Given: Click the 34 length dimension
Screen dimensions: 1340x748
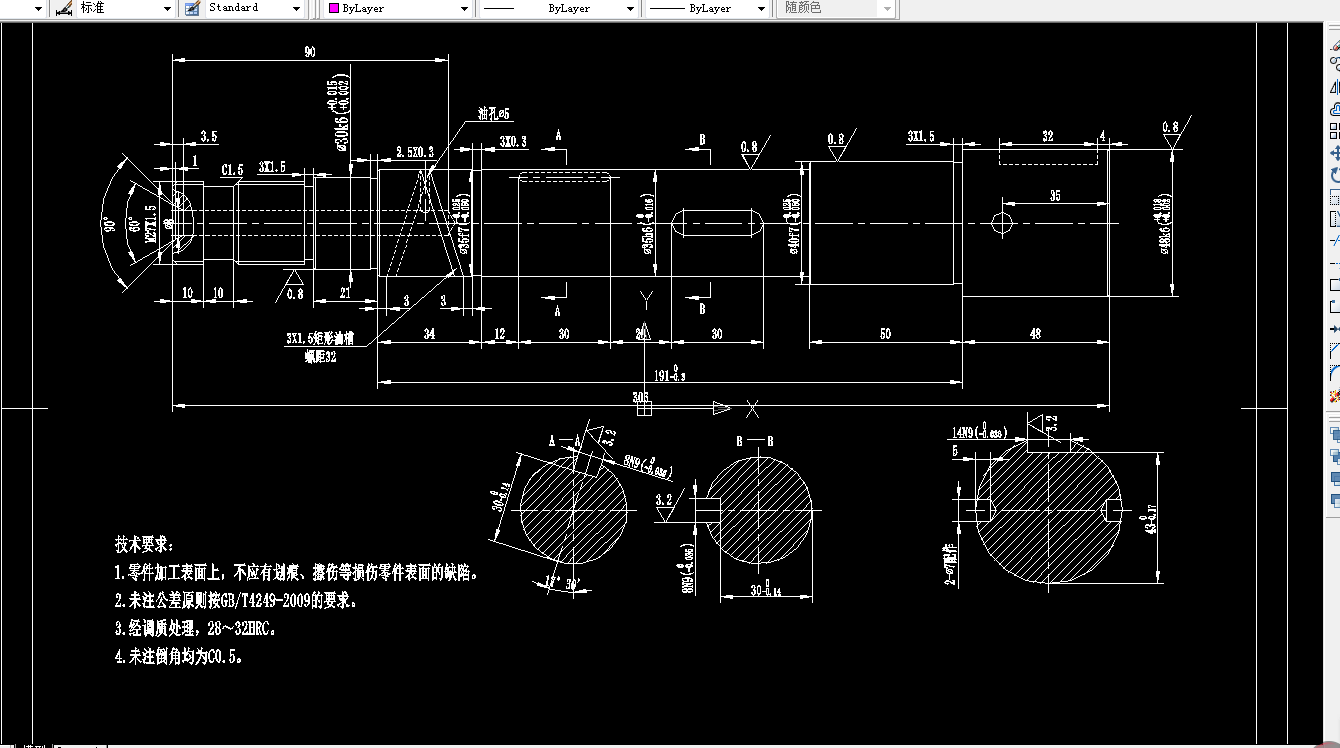Looking at the screenshot, I should [x=429, y=334].
